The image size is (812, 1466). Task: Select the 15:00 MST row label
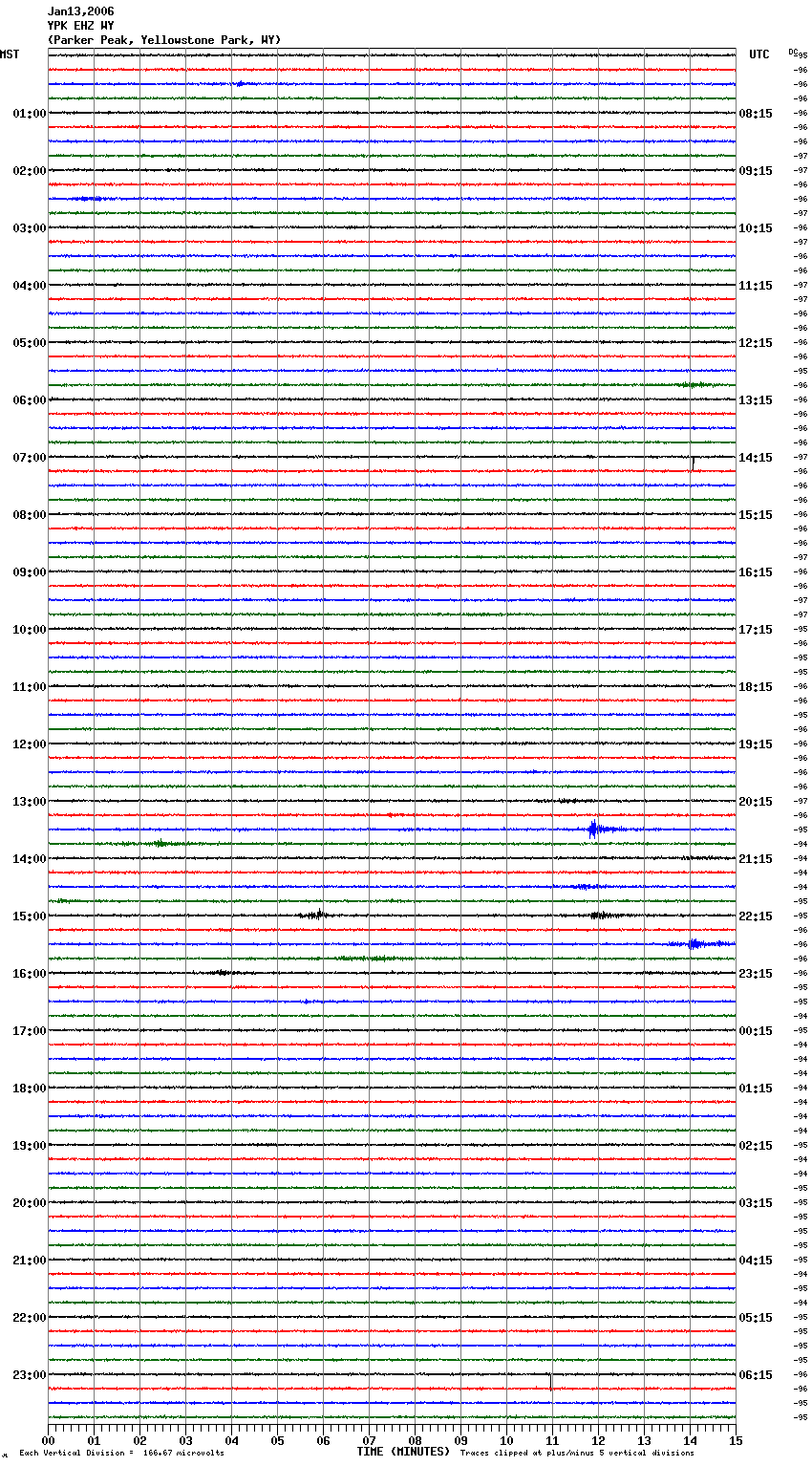coord(30,916)
